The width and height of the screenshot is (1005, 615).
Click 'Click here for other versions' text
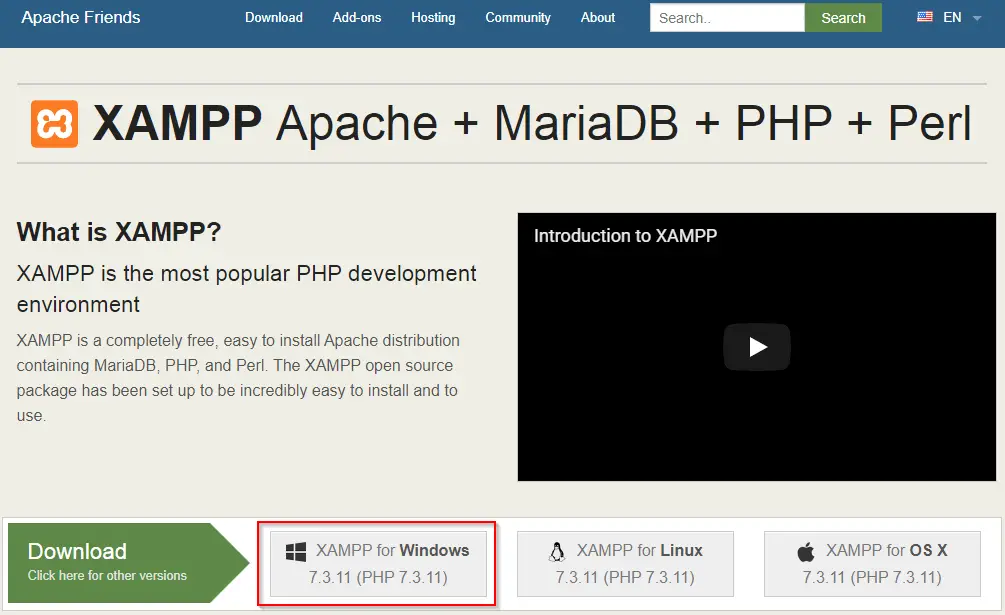107,575
